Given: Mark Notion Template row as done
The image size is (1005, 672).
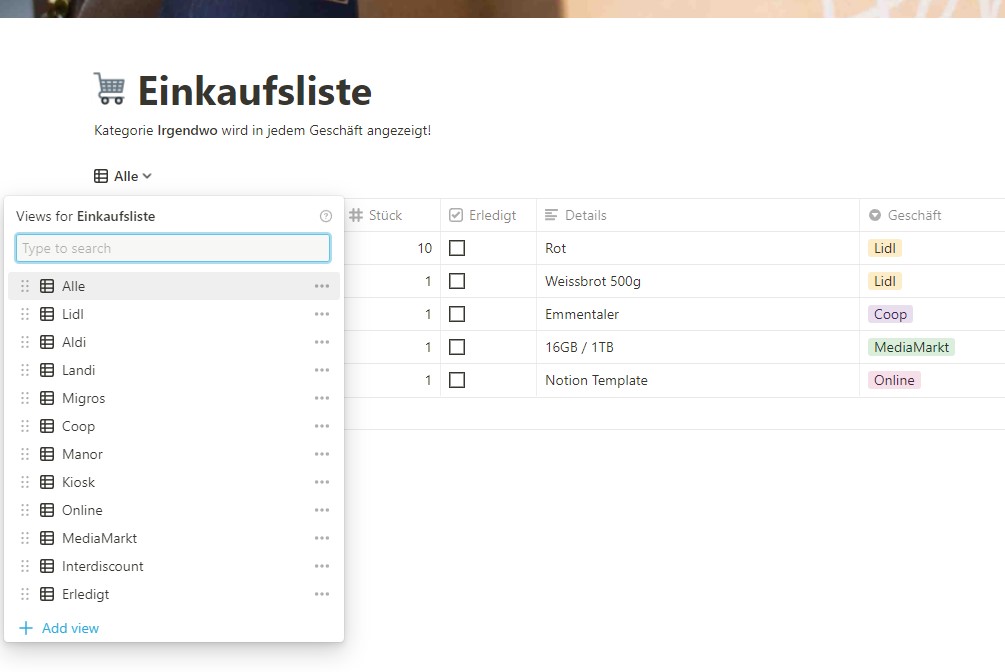Looking at the screenshot, I should point(457,380).
